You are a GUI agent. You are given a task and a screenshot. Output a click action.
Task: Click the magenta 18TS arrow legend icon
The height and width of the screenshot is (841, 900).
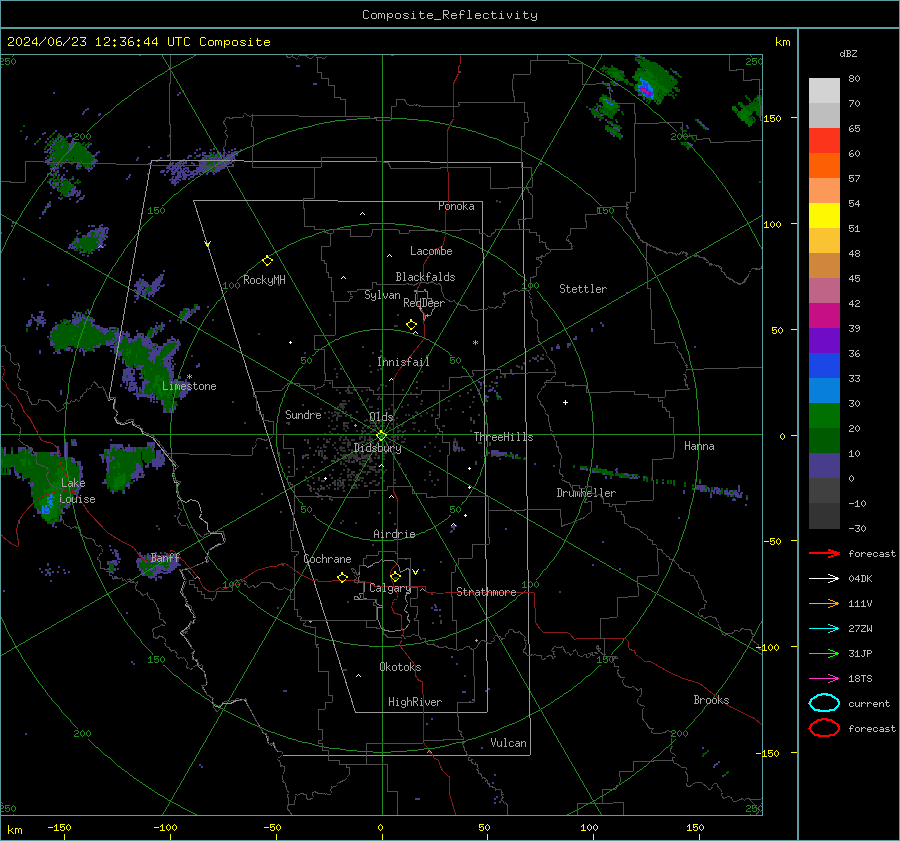824,679
